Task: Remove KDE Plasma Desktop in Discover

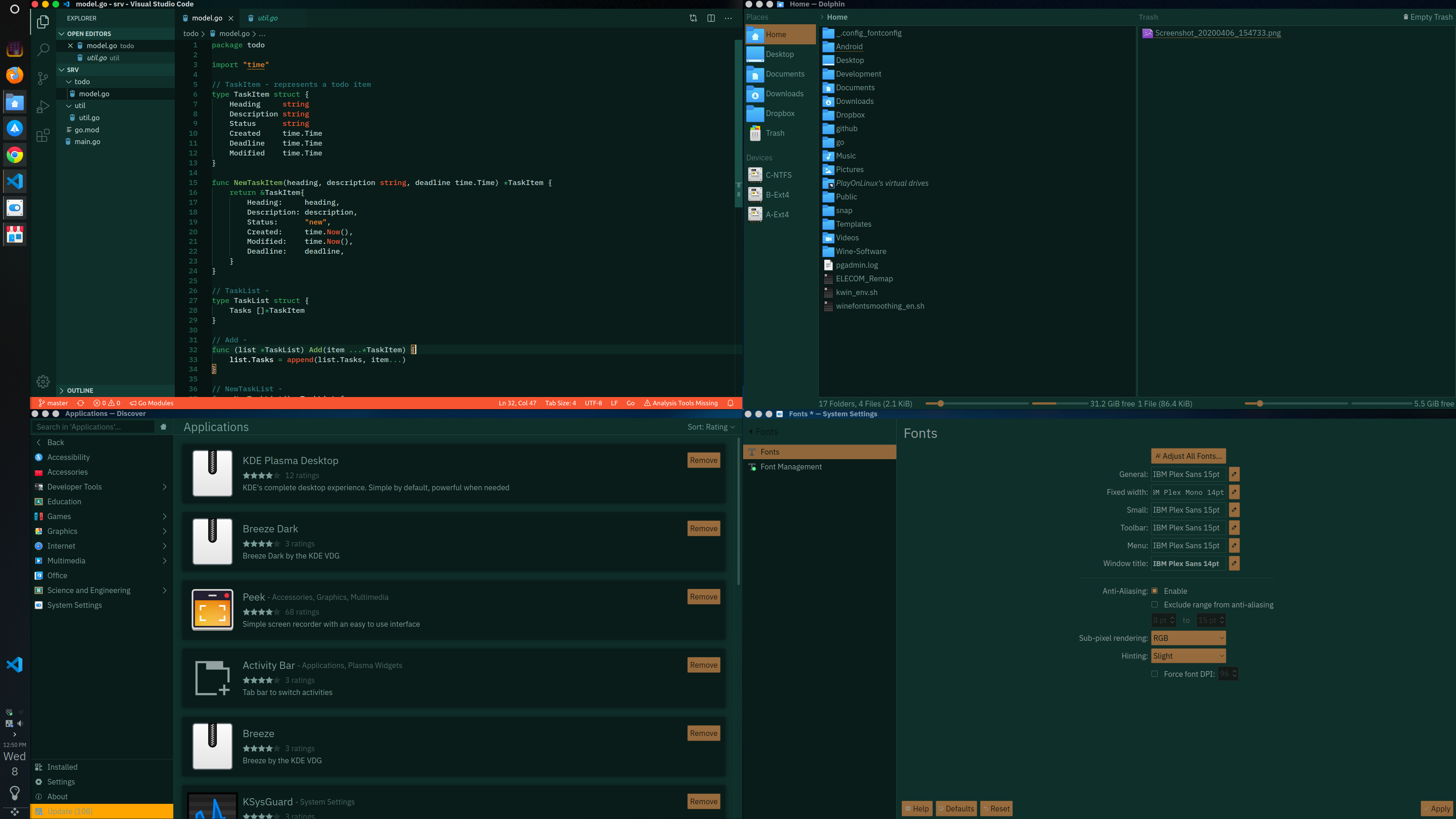Action: pos(703,460)
